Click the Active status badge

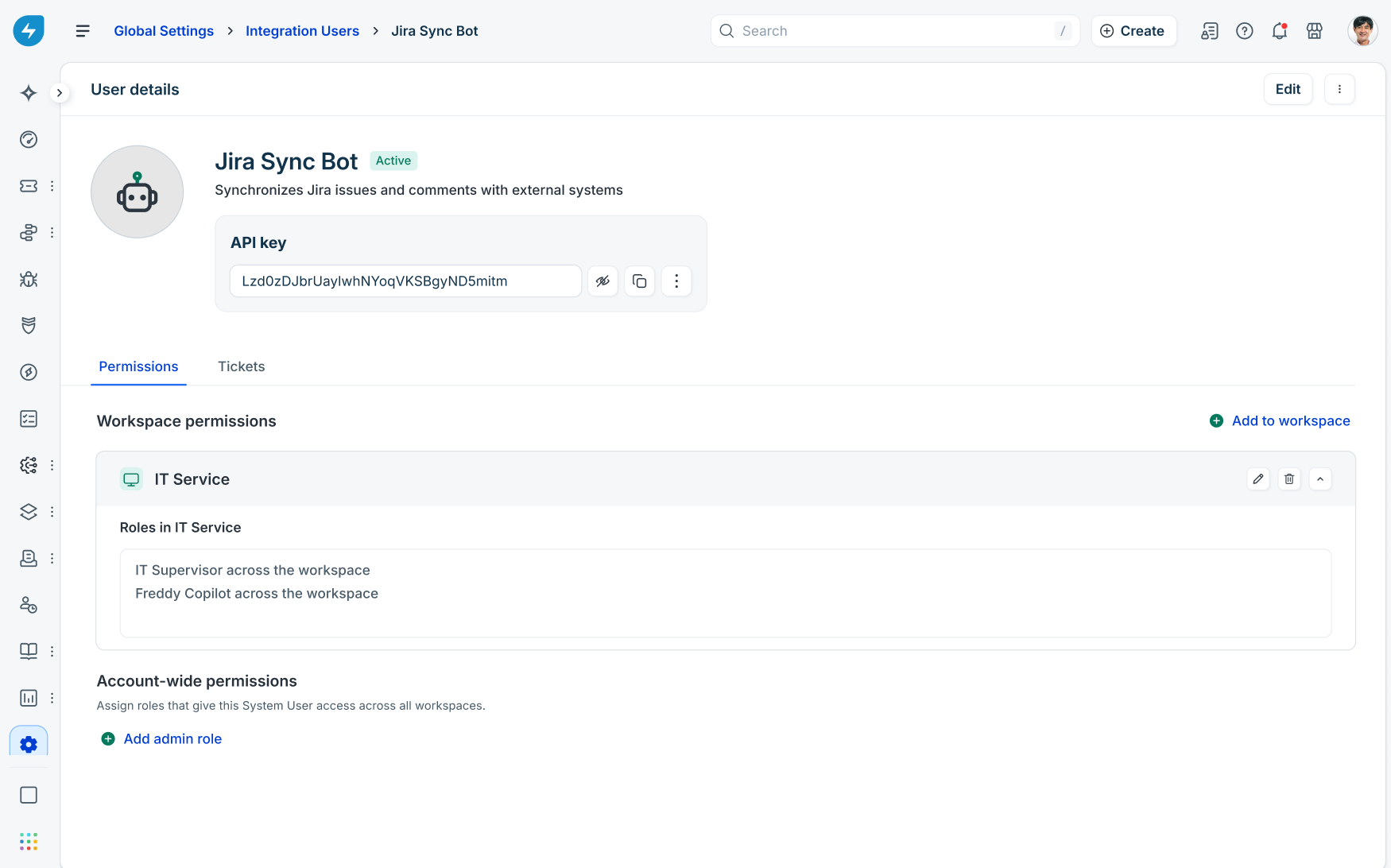(x=393, y=161)
